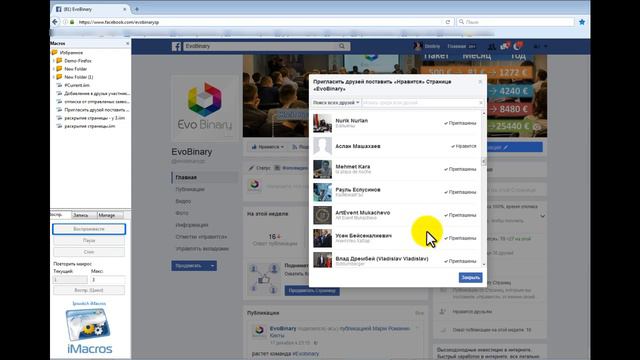The image size is (640, 360).
Task: Click inside the Макс loop count field
Action: (x=108, y=280)
